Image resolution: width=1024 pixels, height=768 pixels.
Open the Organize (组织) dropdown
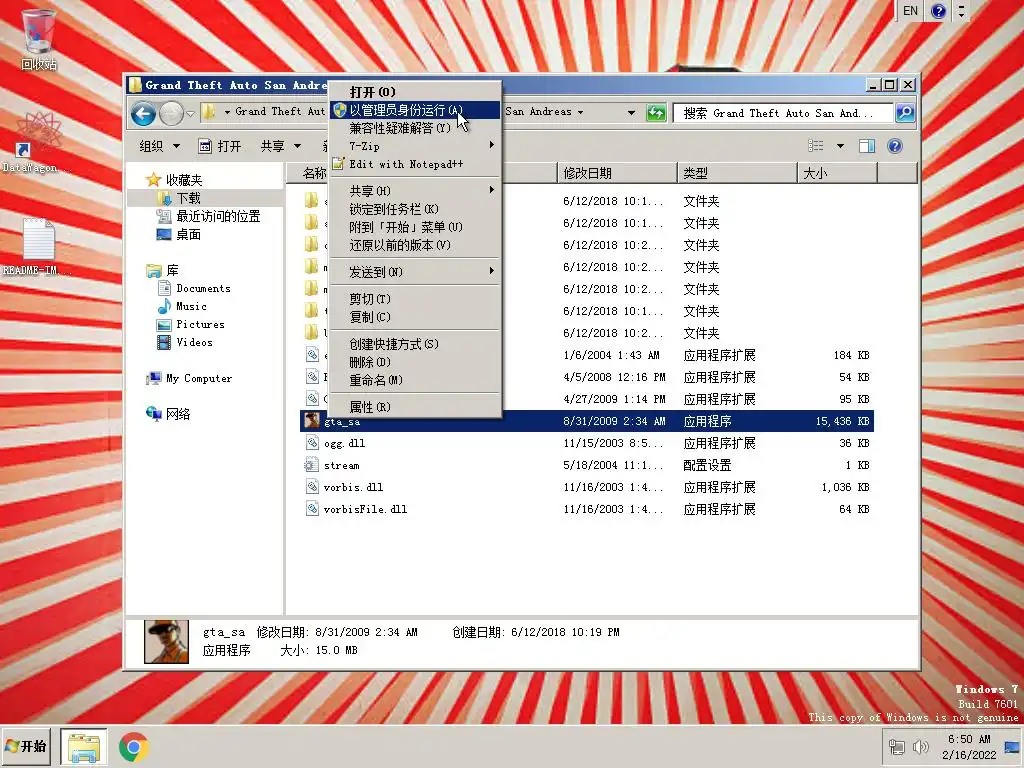point(159,146)
